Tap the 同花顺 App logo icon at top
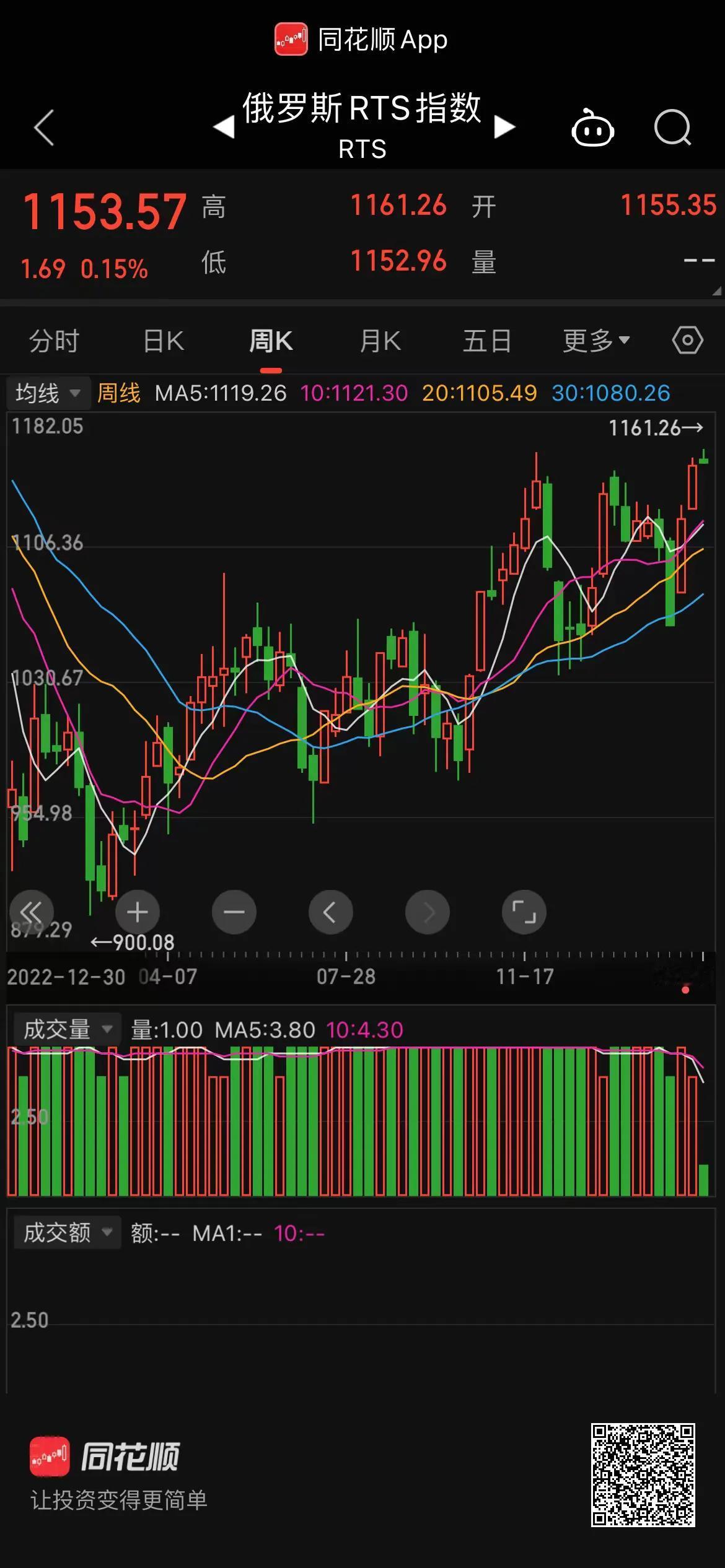 click(291, 40)
